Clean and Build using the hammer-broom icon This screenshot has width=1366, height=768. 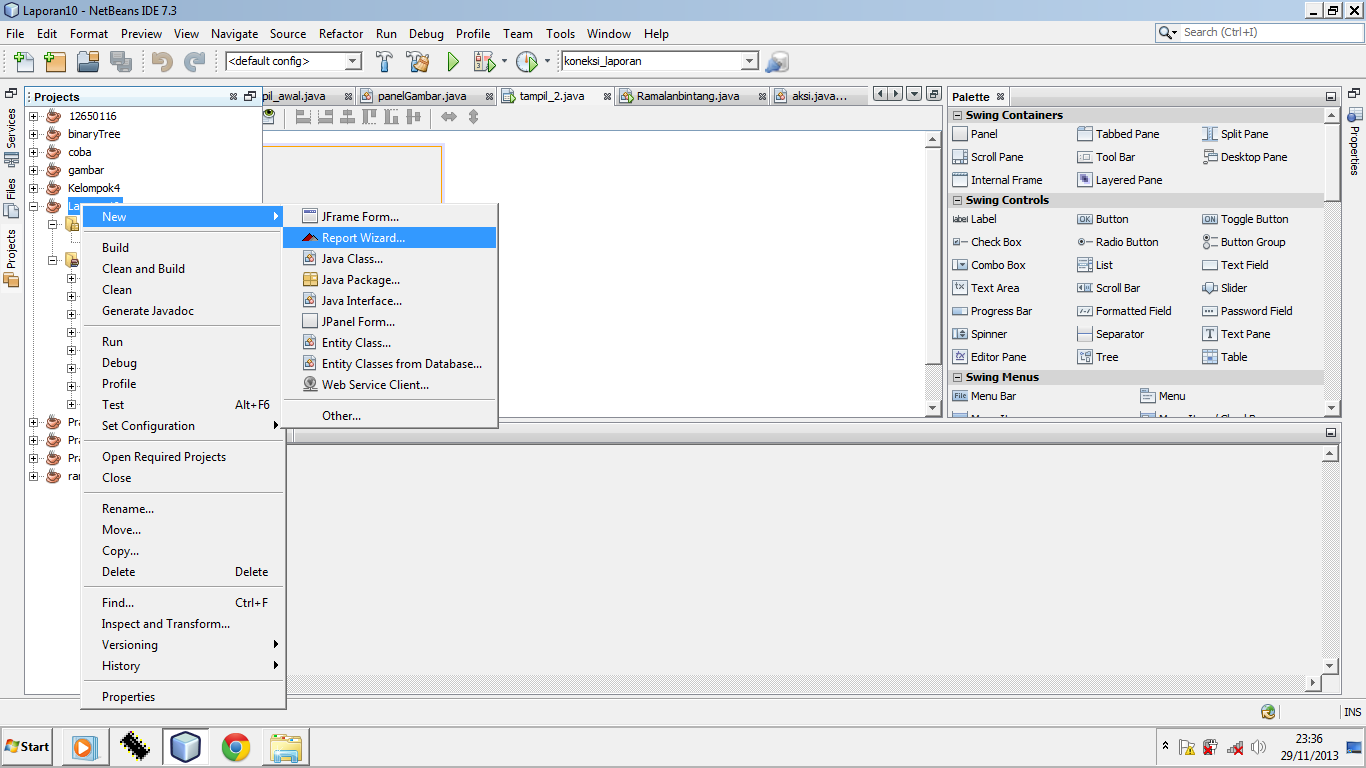coord(419,61)
